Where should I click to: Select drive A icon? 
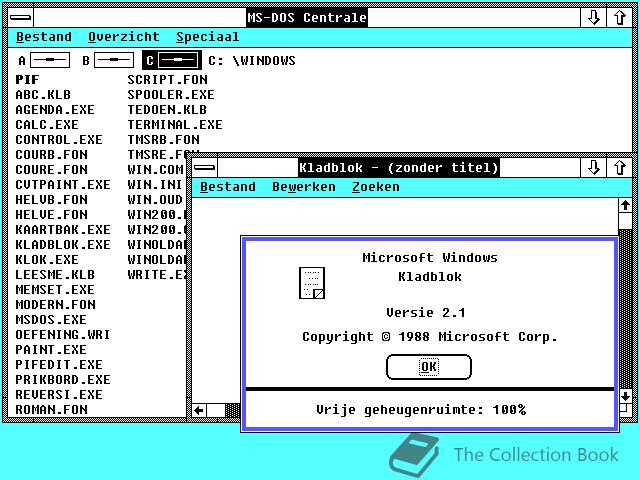pos(50,60)
